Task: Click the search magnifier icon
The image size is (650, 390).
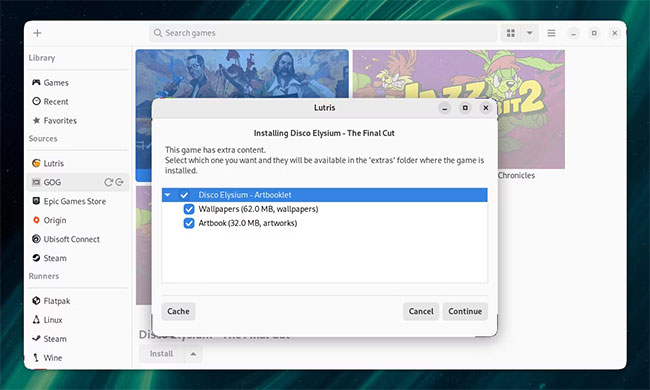Action: [x=158, y=33]
